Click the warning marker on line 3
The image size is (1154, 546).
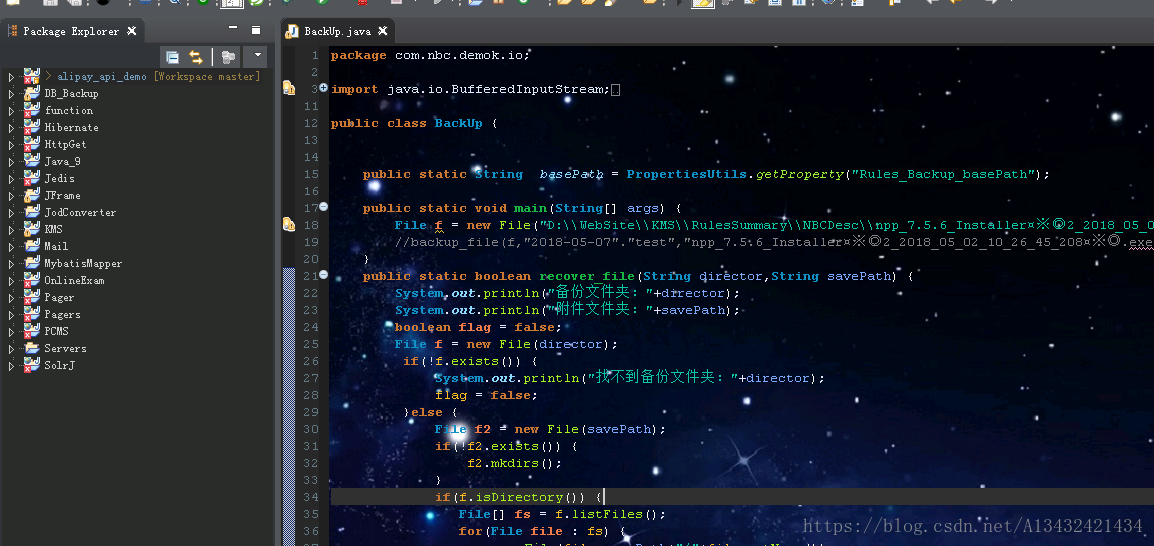point(288,89)
